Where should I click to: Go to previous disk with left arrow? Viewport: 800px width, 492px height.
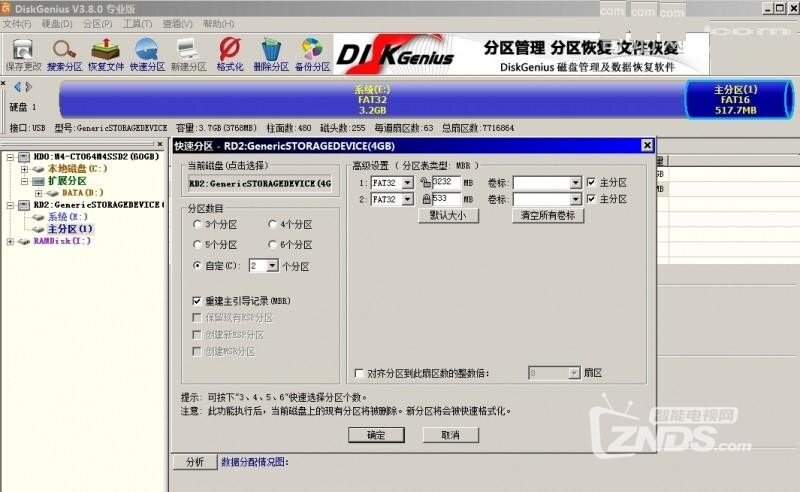coord(17,87)
